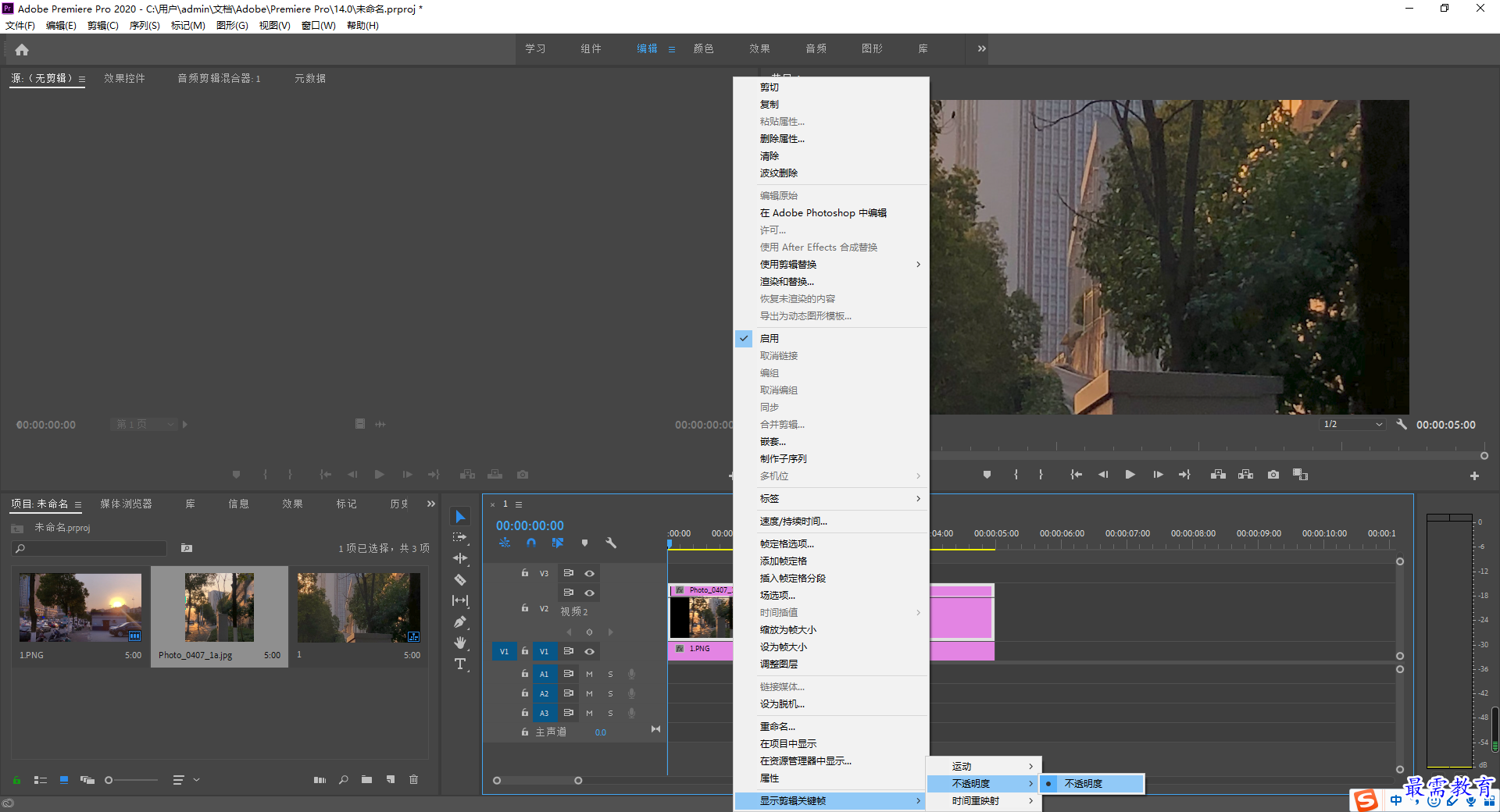Click the Home icon
The width and height of the screenshot is (1500, 812).
(22, 50)
